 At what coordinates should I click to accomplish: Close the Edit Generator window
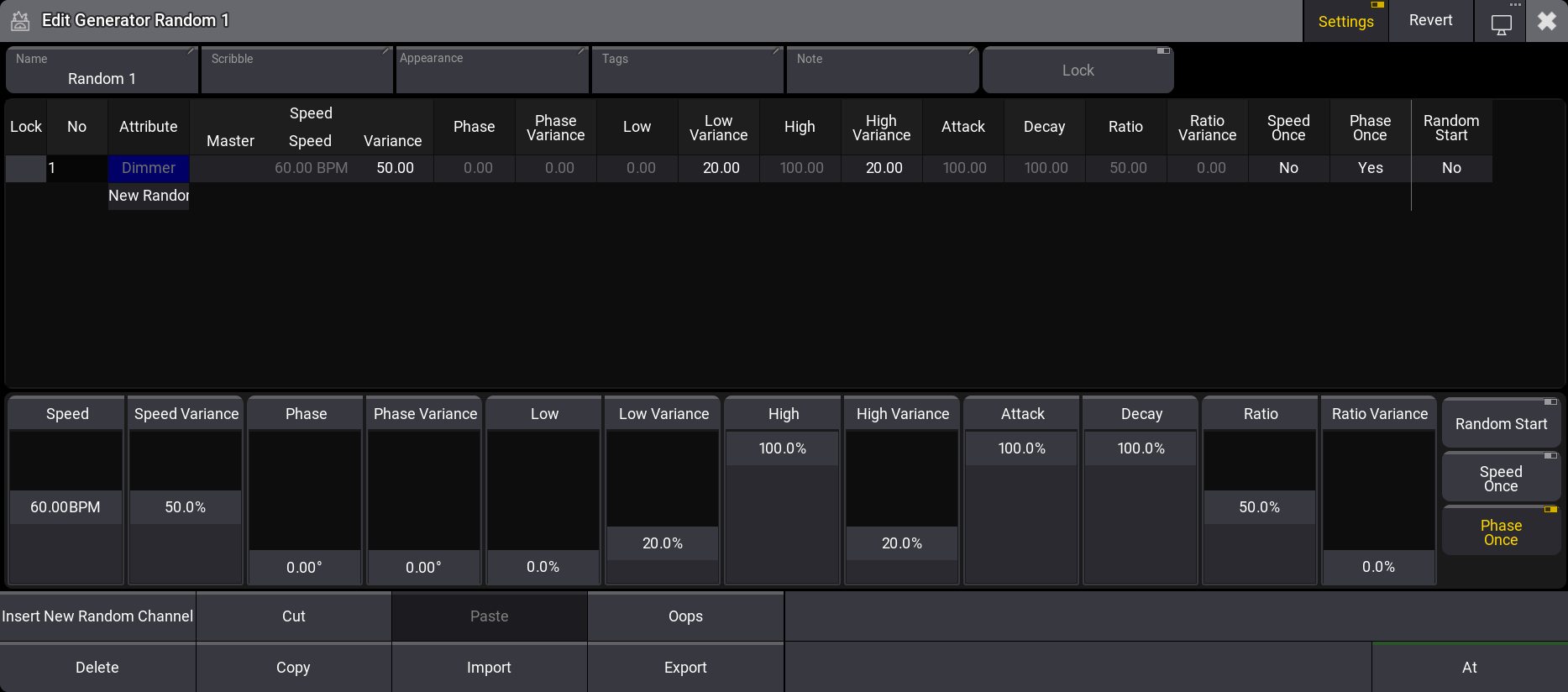tap(1546, 21)
